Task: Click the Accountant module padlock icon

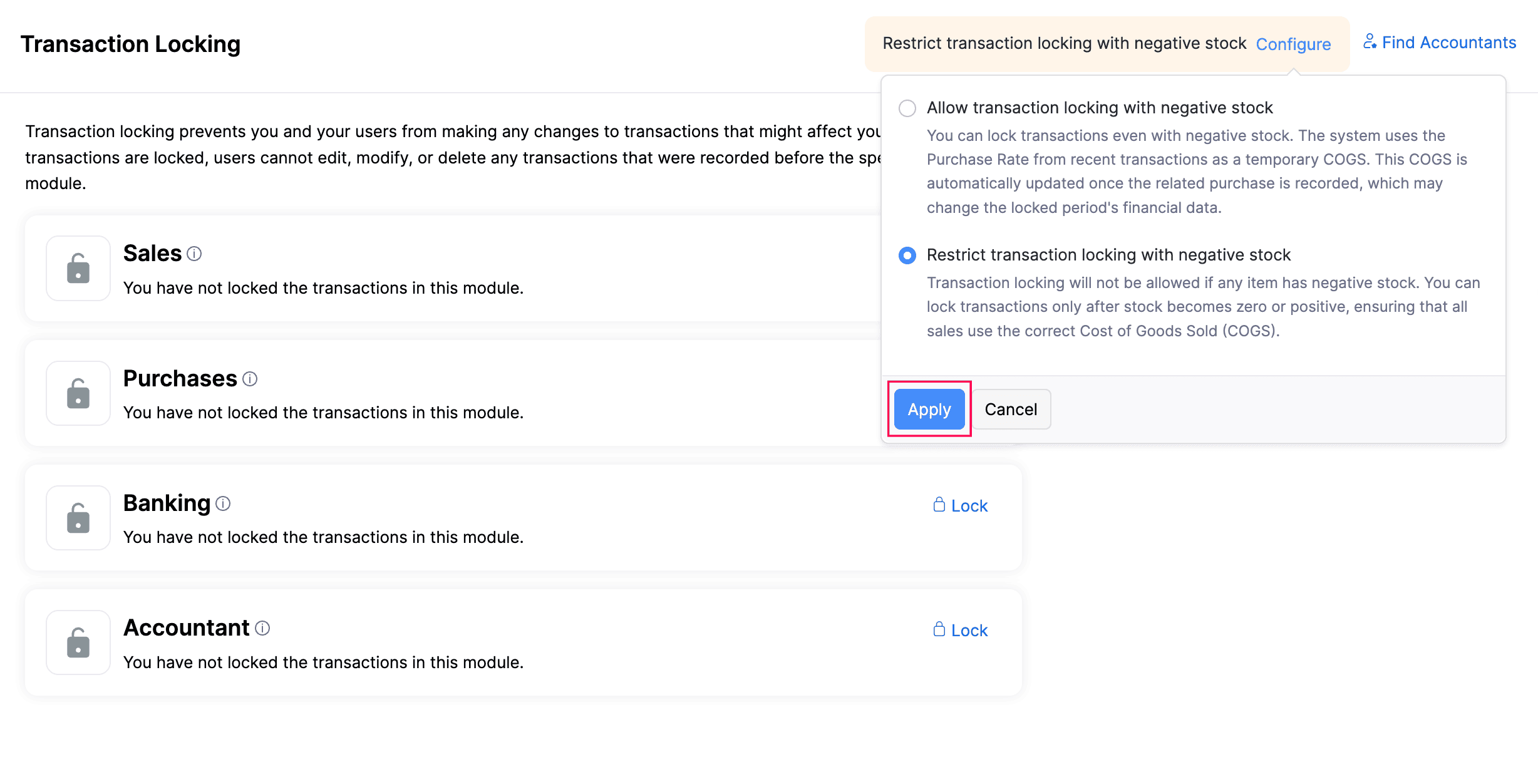Action: click(x=78, y=642)
